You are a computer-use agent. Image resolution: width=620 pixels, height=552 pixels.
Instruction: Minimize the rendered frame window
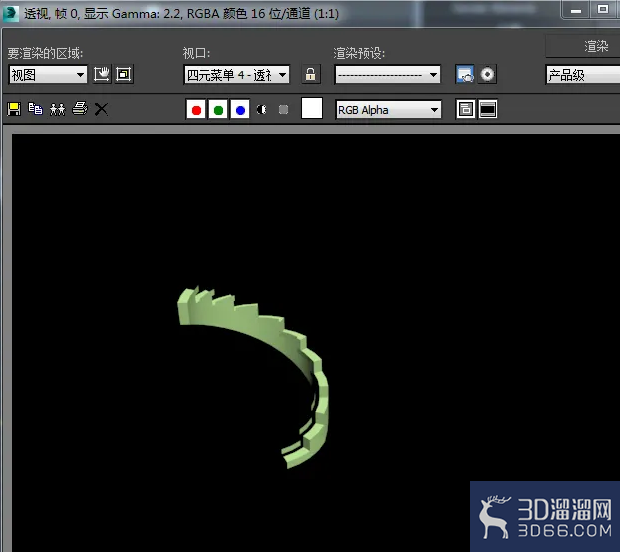click(x=576, y=10)
